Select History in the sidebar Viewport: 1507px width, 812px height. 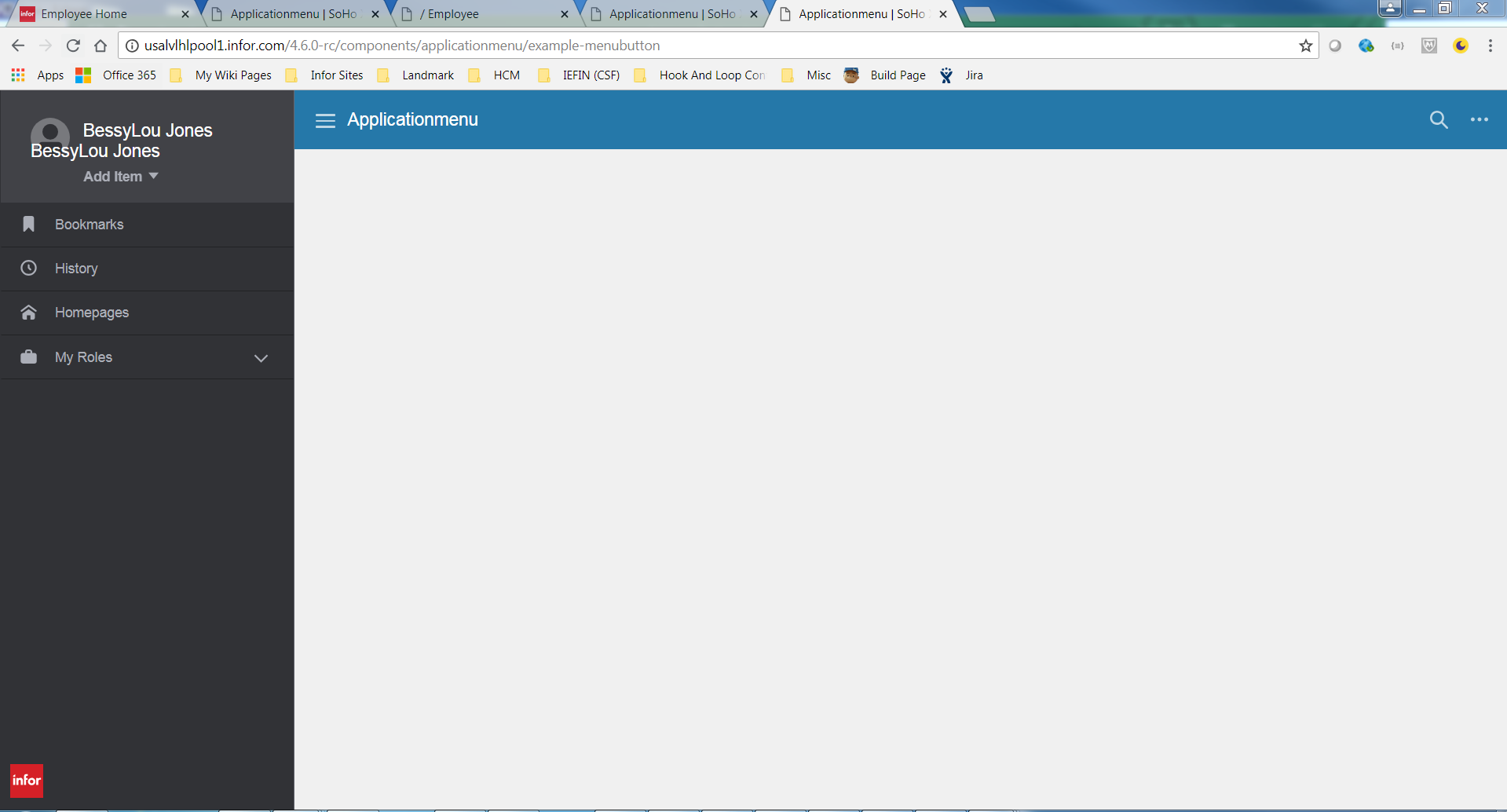pyautogui.click(x=148, y=269)
